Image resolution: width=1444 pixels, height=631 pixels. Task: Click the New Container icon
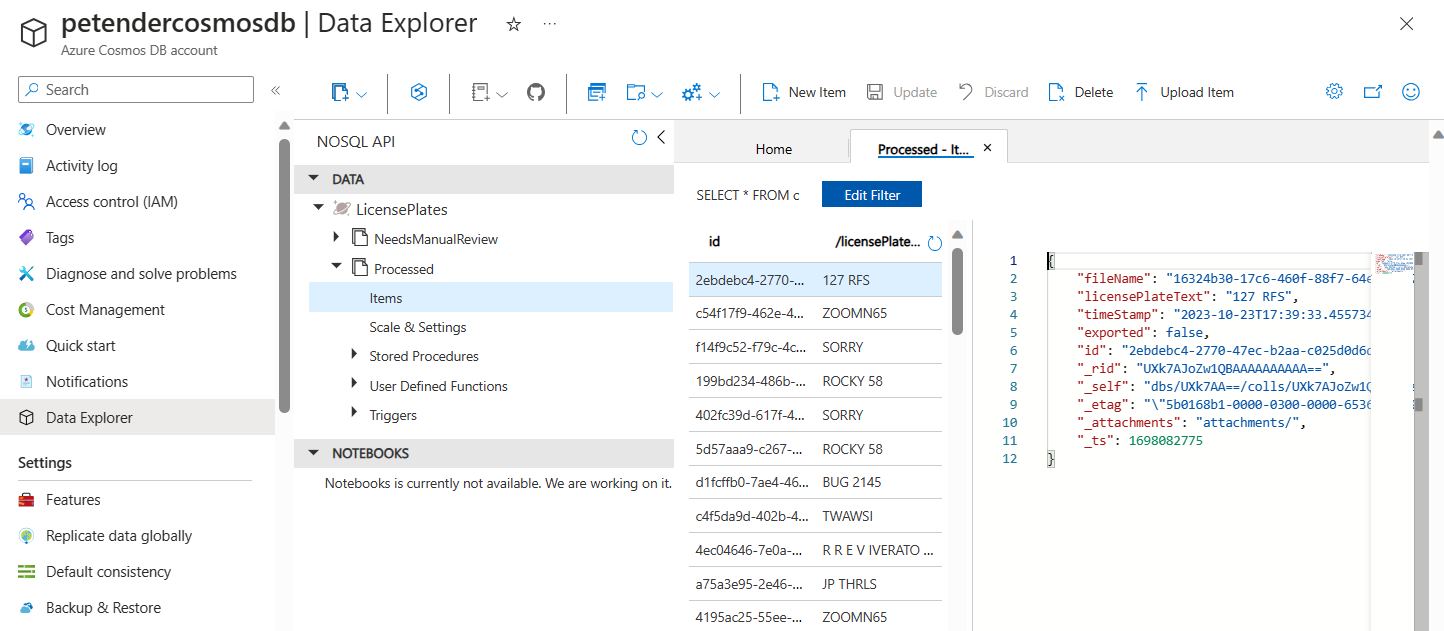(340, 92)
